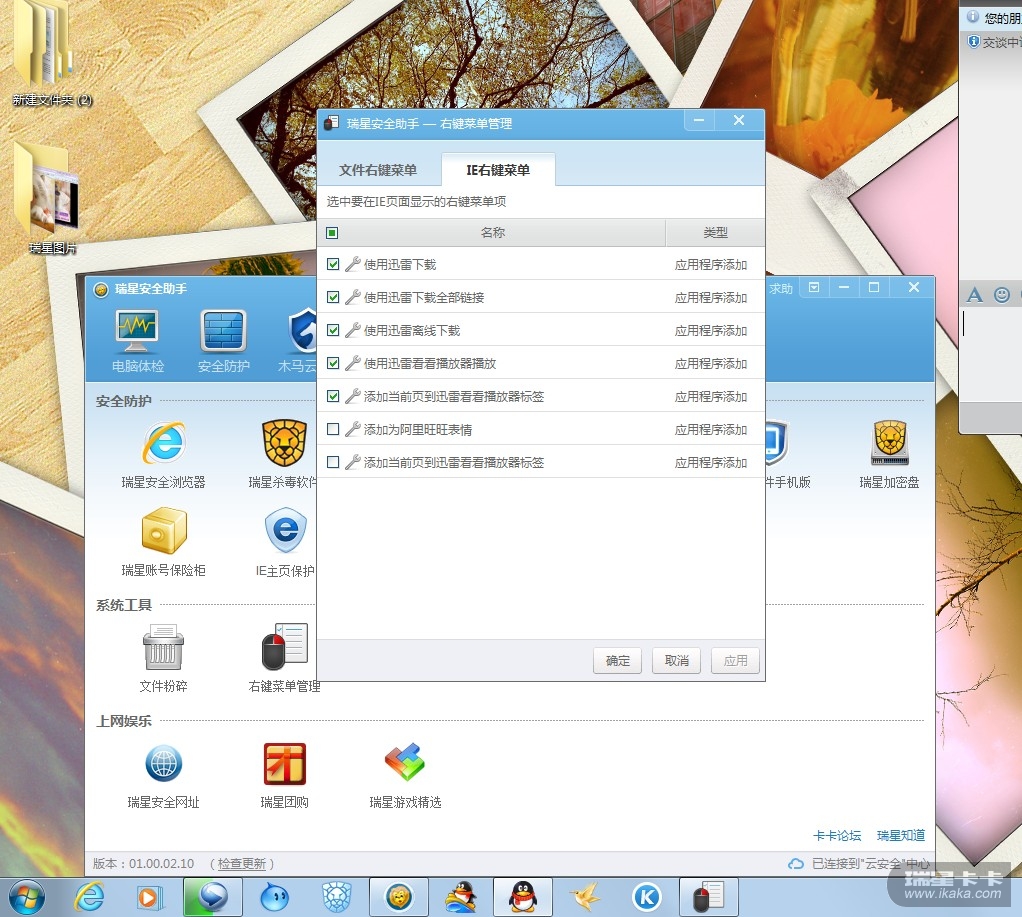The height and width of the screenshot is (917, 1022).
Task: Launch 瑞星安全浏览器
Action: pyautogui.click(x=164, y=454)
